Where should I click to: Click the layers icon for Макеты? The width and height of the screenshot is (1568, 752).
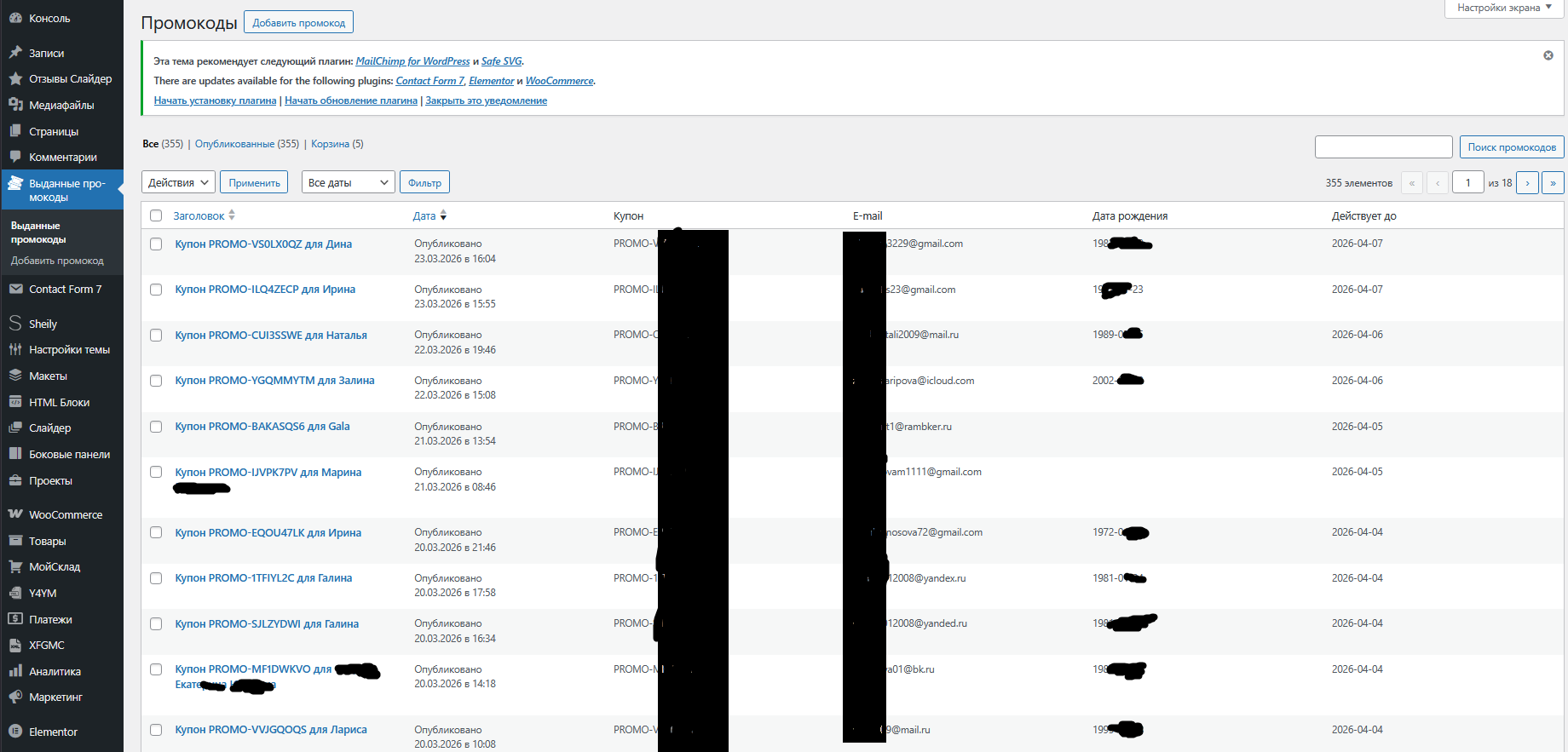coord(15,376)
